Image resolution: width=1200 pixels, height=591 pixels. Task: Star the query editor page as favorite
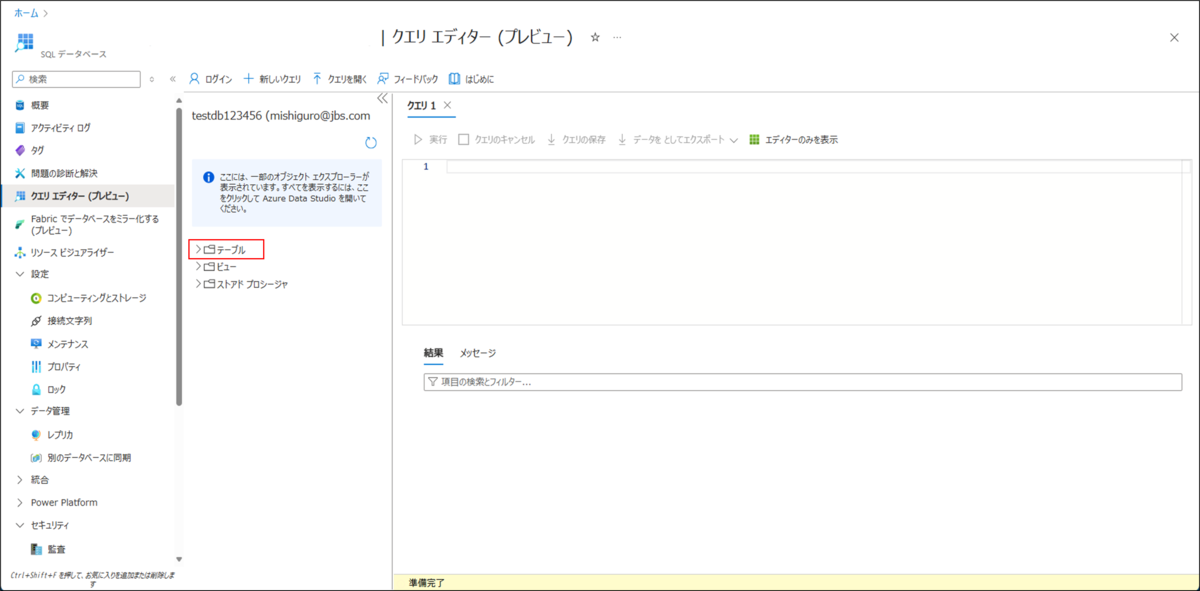tap(596, 34)
